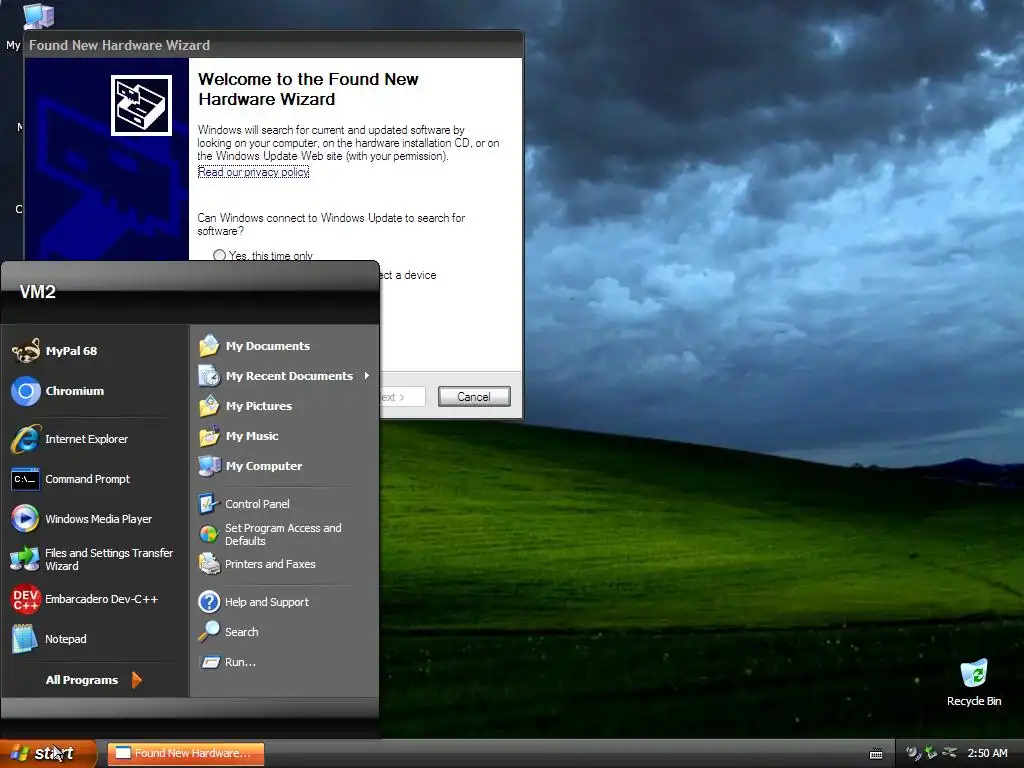Viewport: 1024px width, 768px height.
Task: Click the All Programs label
Action: (x=82, y=680)
